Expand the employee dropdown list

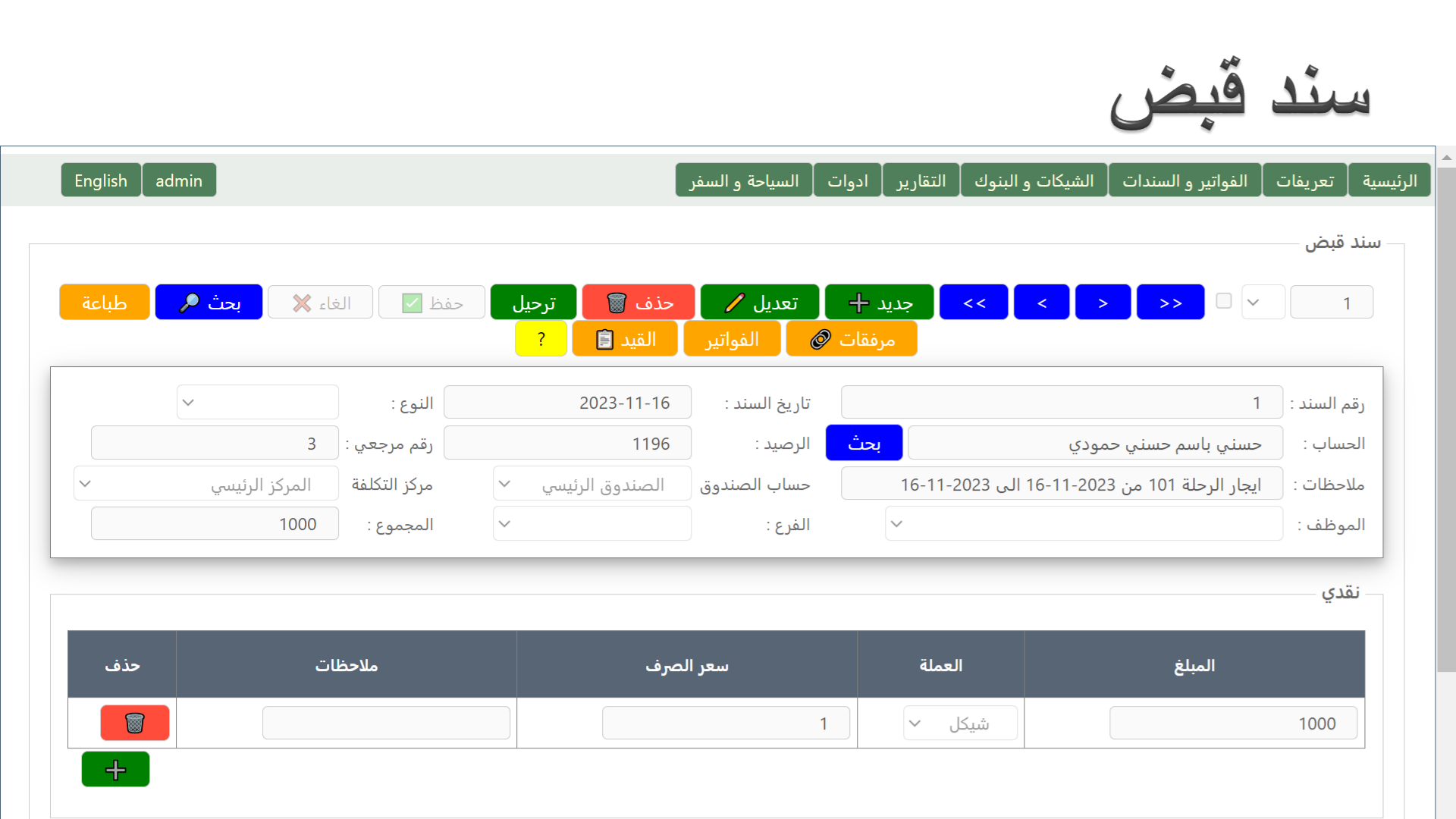[x=1084, y=524]
